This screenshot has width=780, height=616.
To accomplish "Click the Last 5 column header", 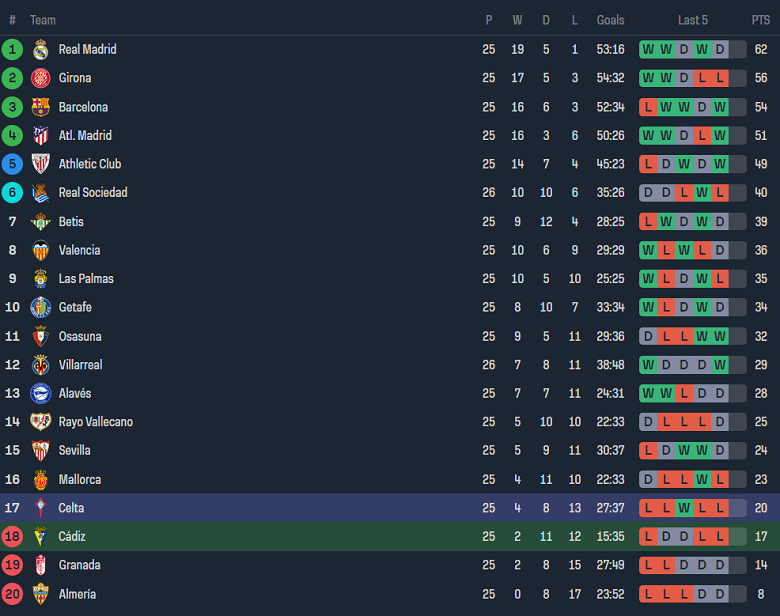I will (x=692, y=20).
